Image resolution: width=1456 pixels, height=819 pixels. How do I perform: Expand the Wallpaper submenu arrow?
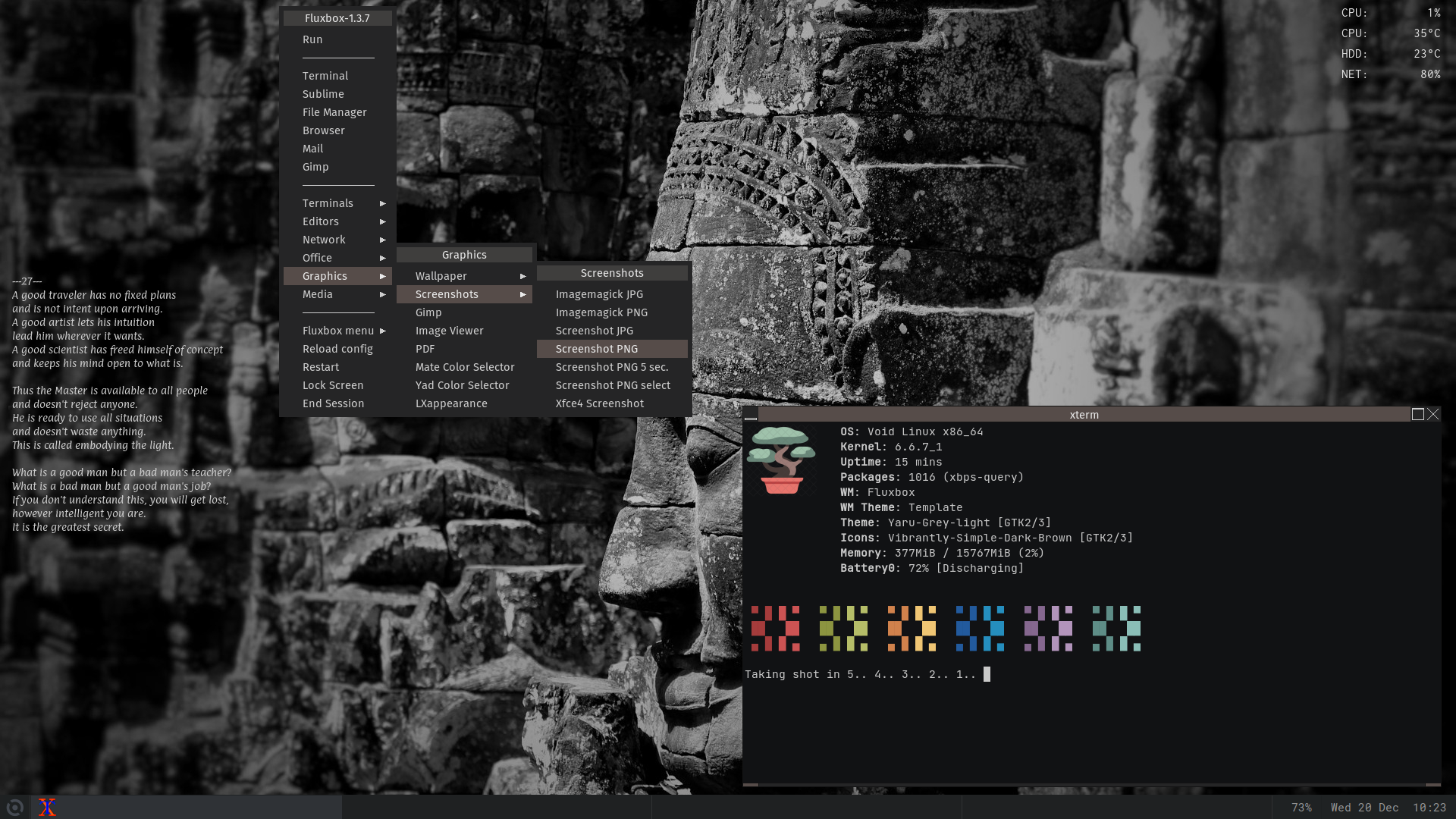(x=523, y=276)
